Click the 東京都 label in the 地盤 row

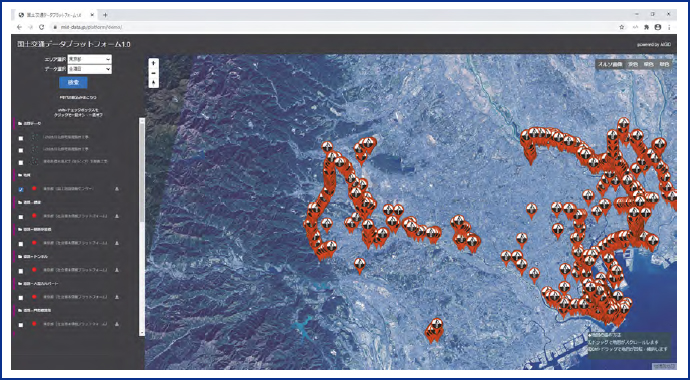point(68,189)
